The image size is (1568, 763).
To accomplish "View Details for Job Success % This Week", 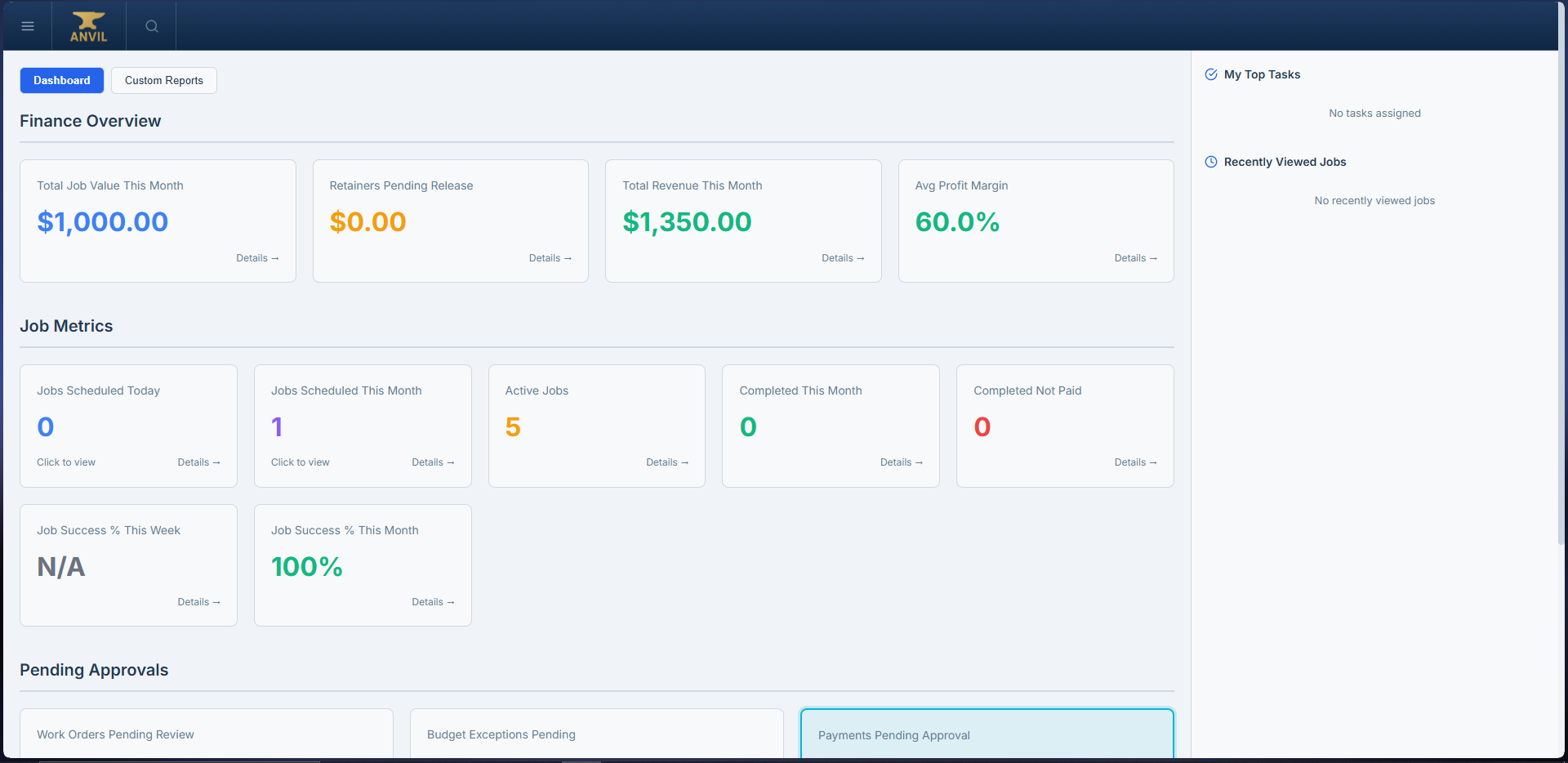I will coord(198,601).
